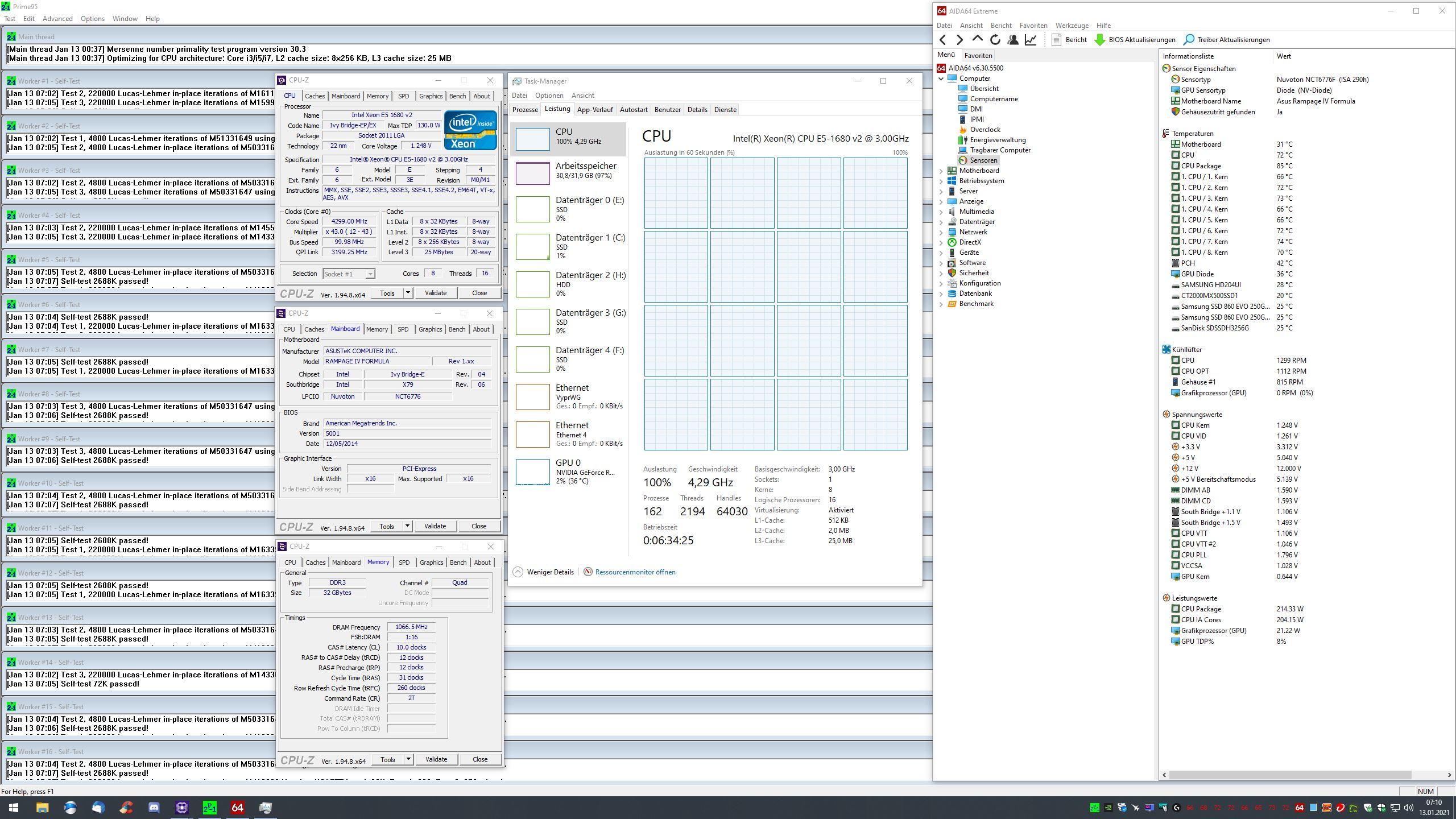Open Tools dropdown arrow in top CPU-Z
This screenshot has height=819, width=1456.
(x=407, y=293)
